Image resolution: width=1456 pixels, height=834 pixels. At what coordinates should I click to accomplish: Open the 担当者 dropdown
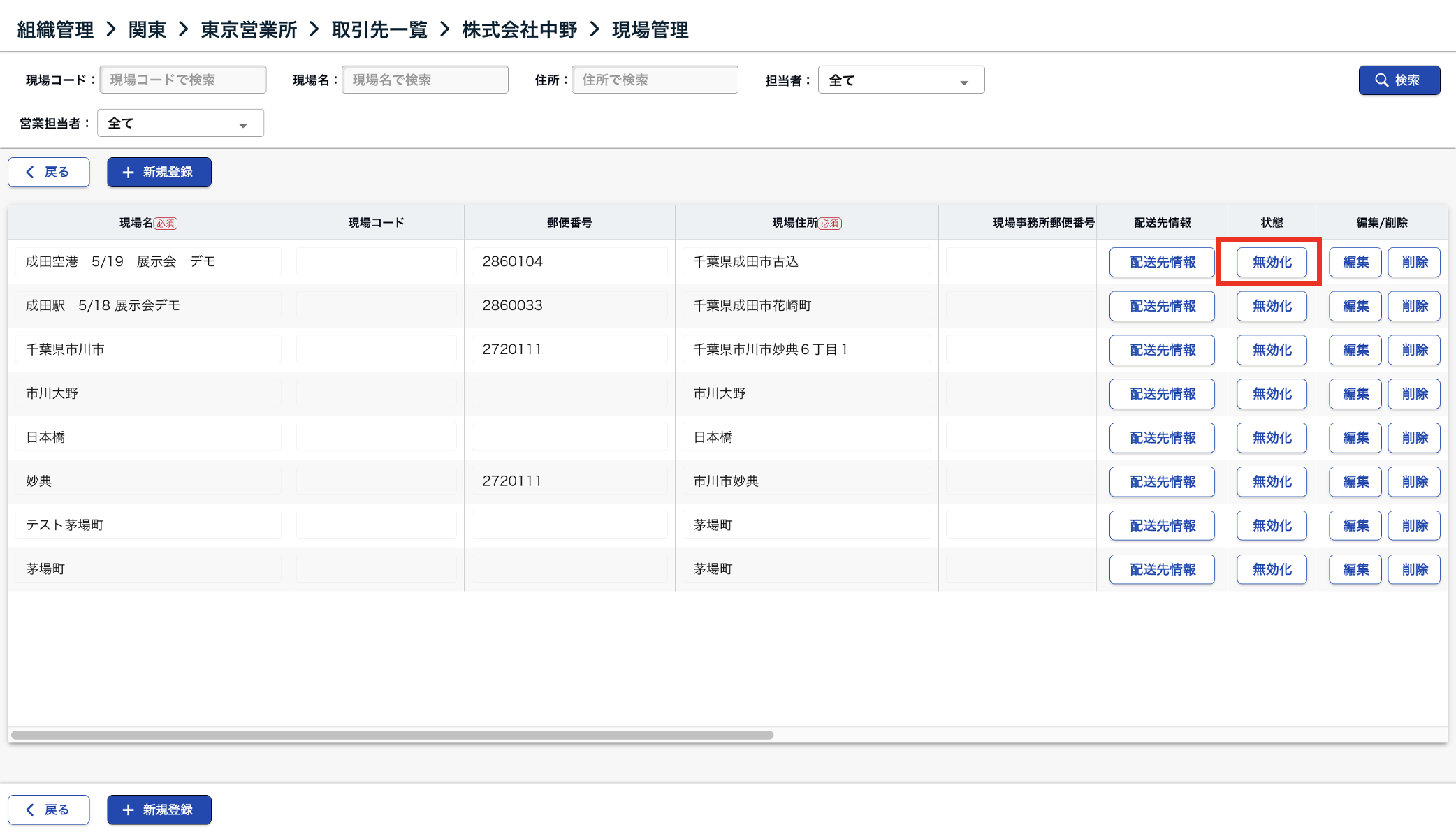coord(901,80)
